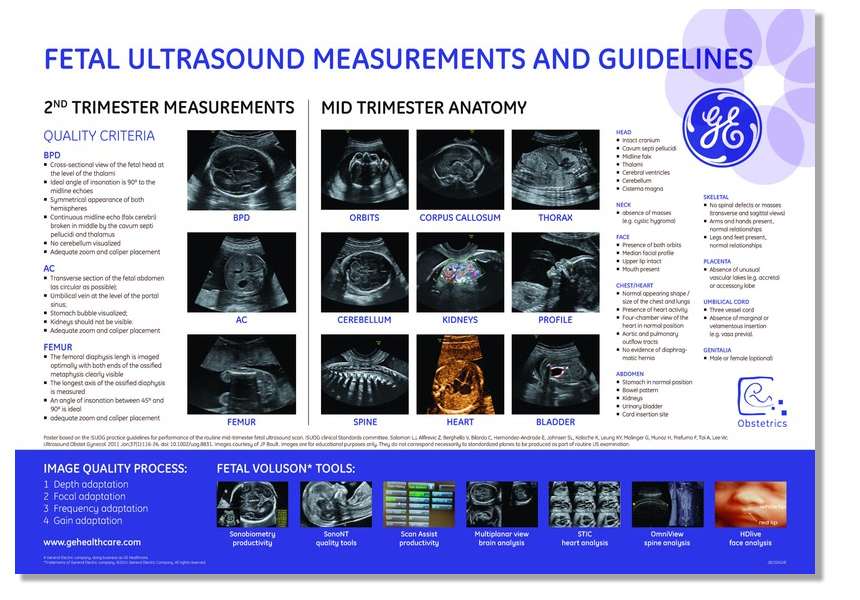Viewport: 860px width, 600px height.
Task: Open the Sonobiometry productivity tool image
Action: pyautogui.click(x=252, y=504)
